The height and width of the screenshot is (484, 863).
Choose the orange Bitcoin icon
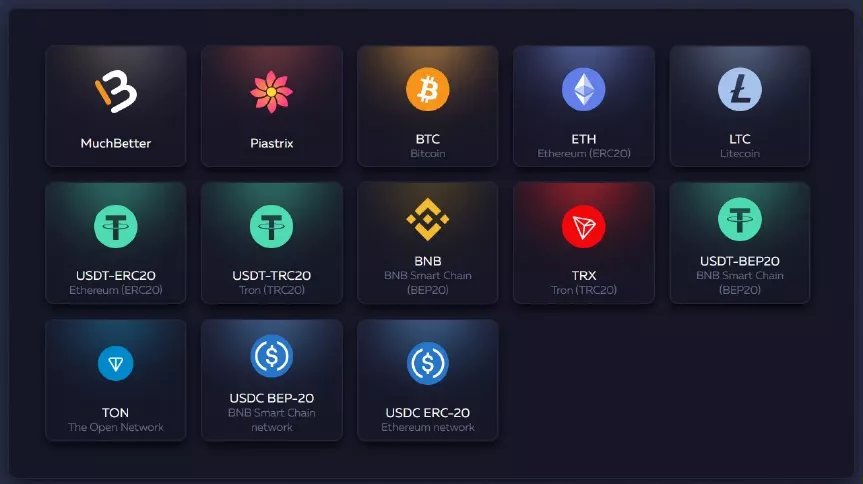pos(428,89)
